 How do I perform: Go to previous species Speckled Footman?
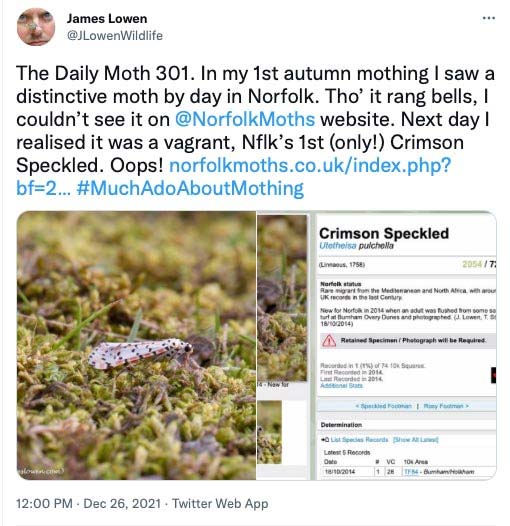pos(383,406)
